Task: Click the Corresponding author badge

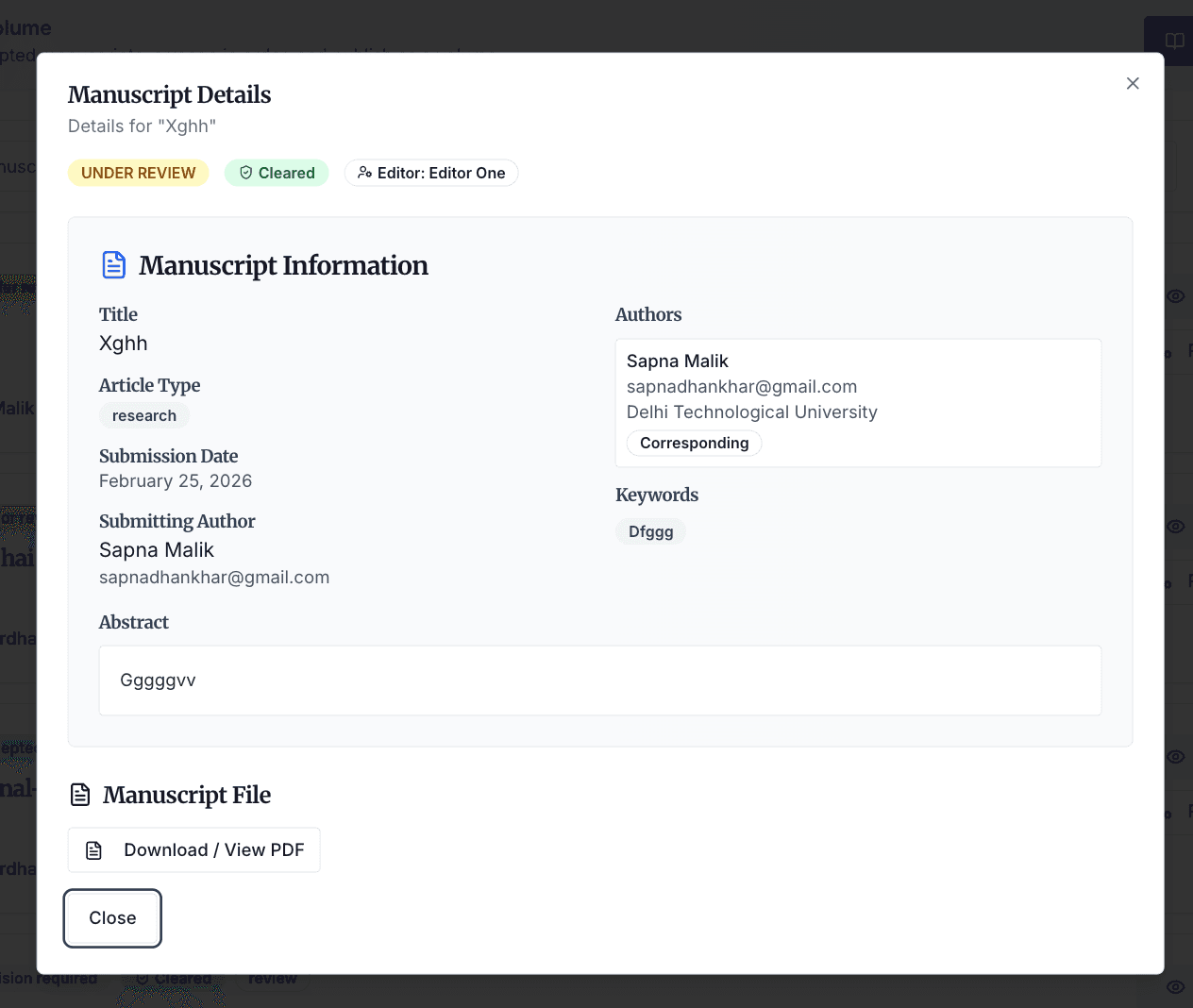Action: 694,443
